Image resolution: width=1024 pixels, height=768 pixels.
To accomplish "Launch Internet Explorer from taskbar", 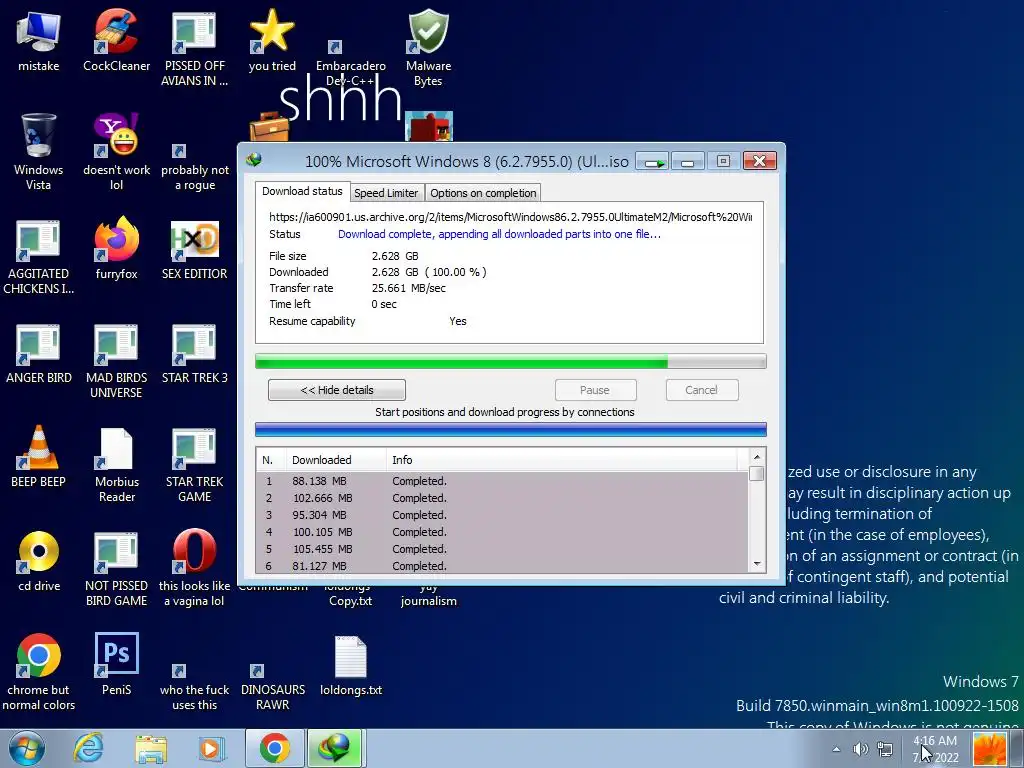I will pyautogui.click(x=88, y=748).
